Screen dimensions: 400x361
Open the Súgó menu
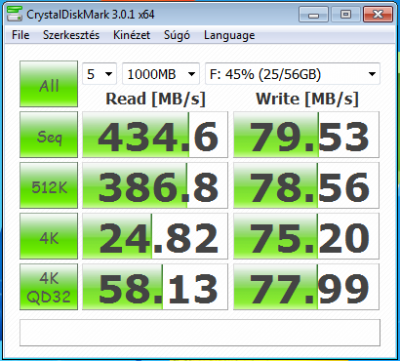[x=177, y=35]
